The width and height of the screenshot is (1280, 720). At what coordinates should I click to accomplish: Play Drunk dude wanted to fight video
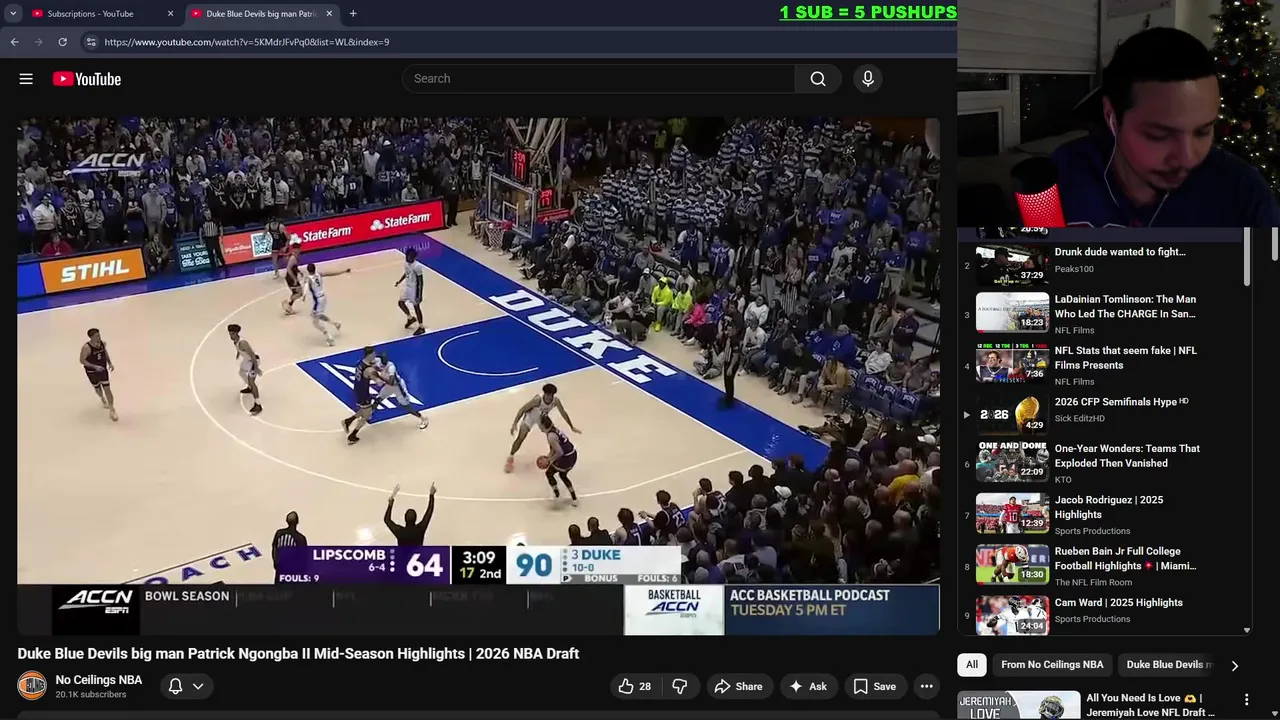click(1120, 252)
